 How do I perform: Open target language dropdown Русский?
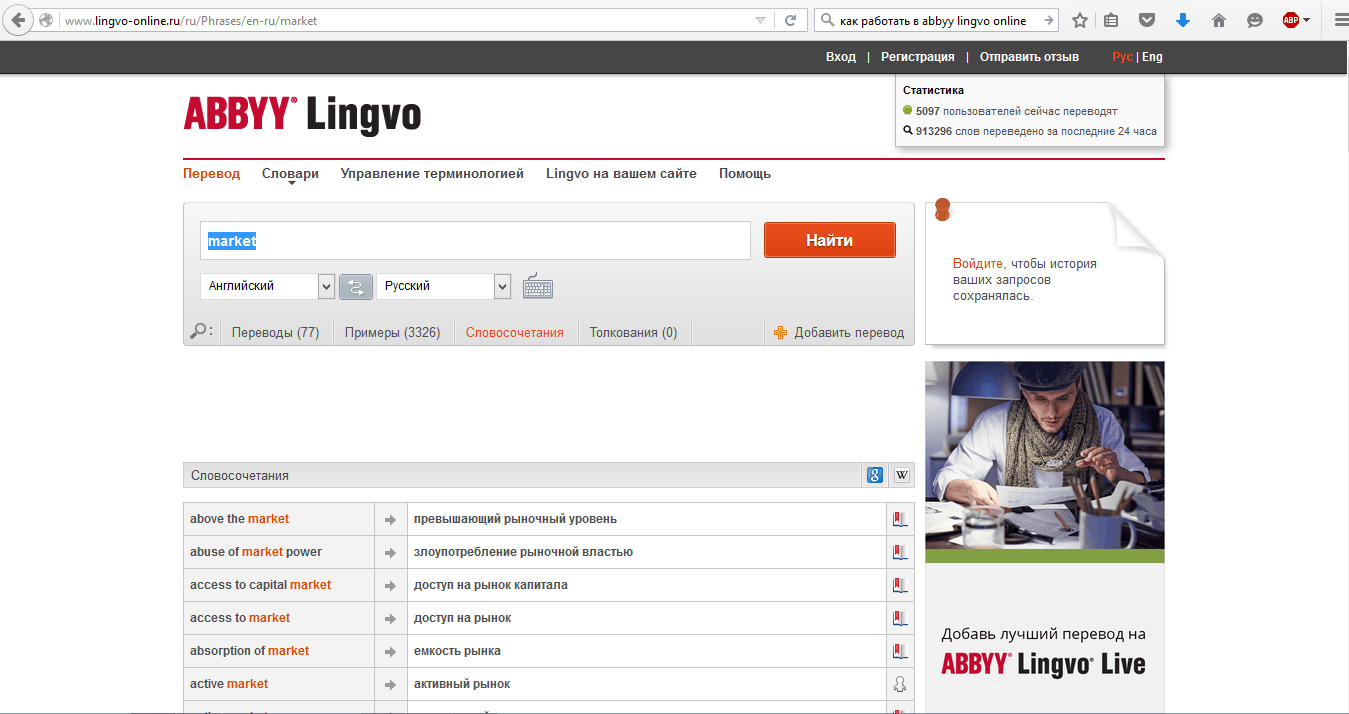pyautogui.click(x=444, y=286)
